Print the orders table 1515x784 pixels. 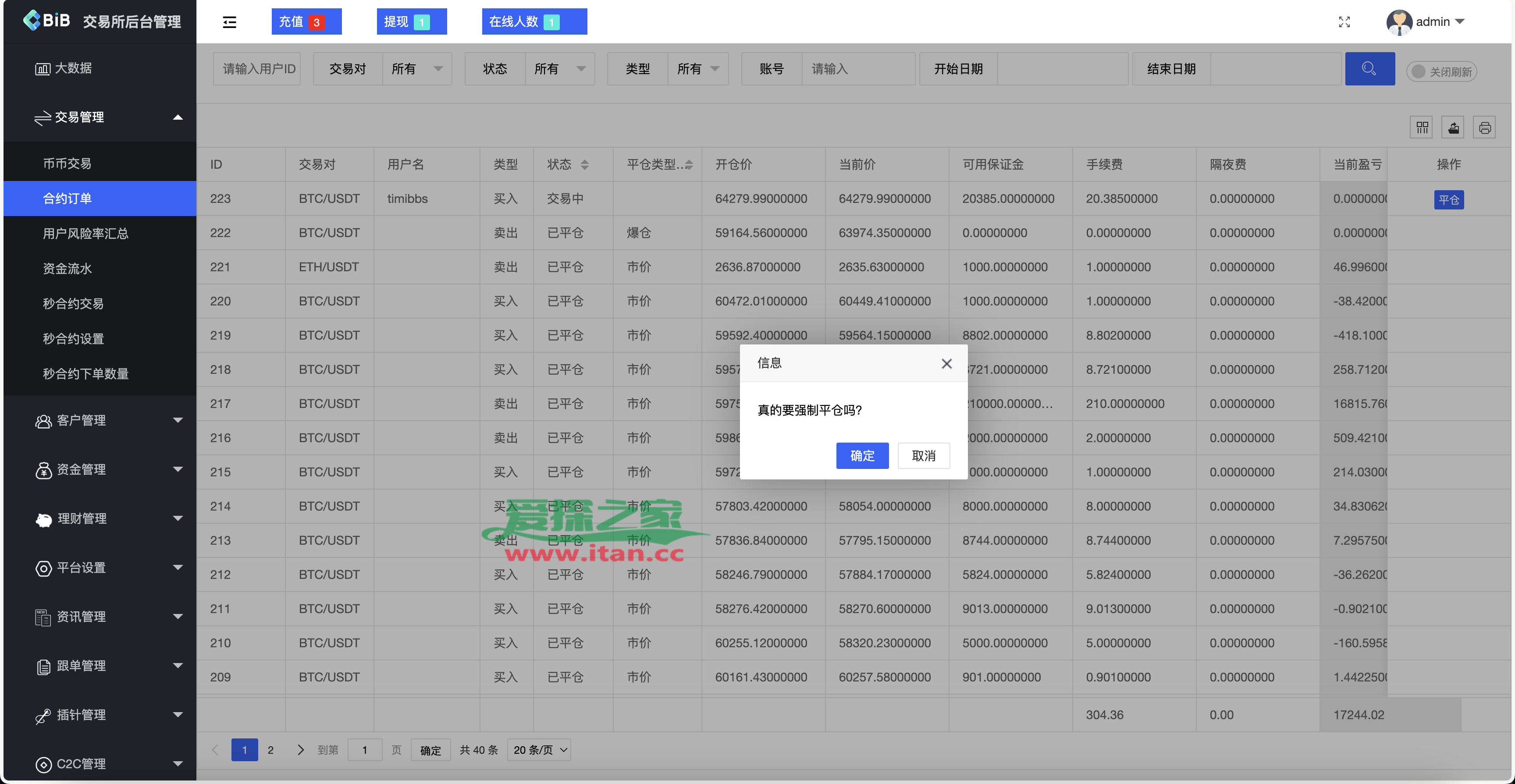[x=1484, y=127]
